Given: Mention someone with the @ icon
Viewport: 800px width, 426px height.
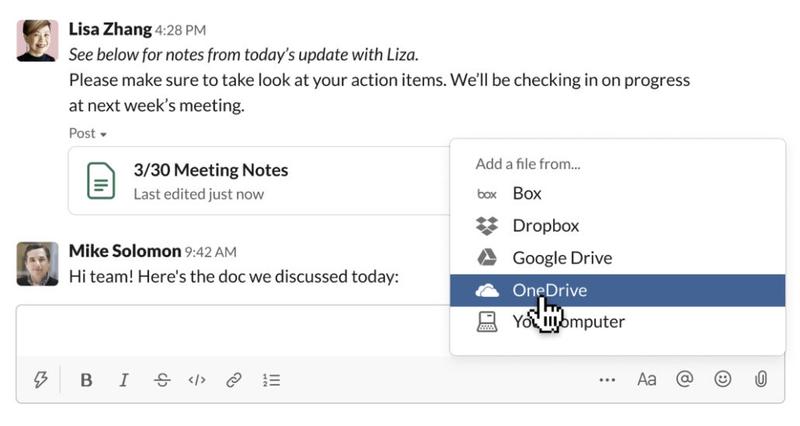Looking at the screenshot, I should coord(684,379).
